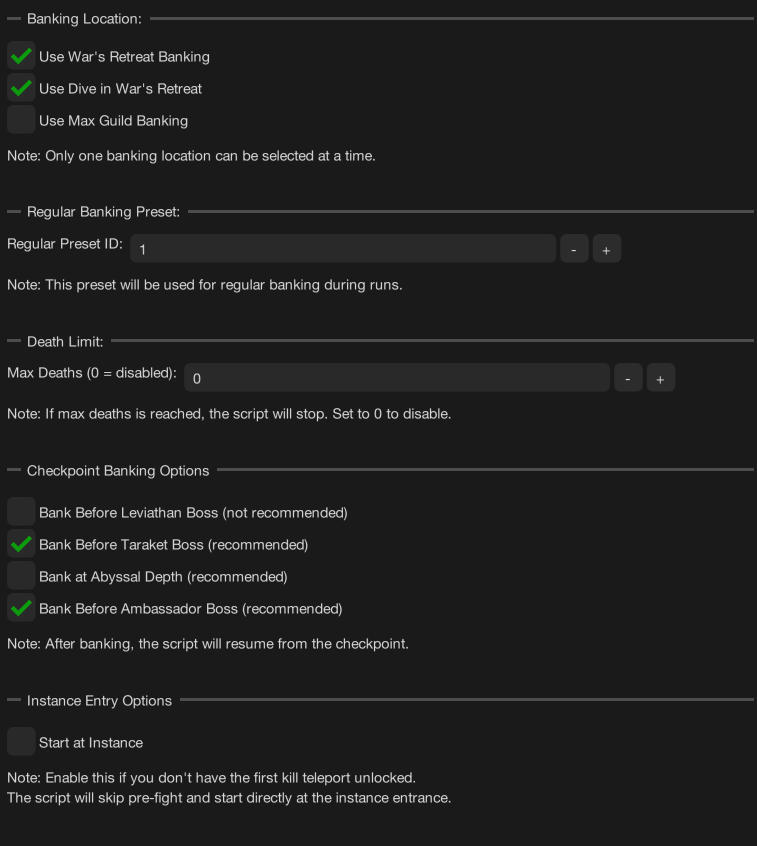Untick Bank Before Ambassador Boss
Image resolution: width=757 pixels, height=846 pixels.
click(21, 609)
